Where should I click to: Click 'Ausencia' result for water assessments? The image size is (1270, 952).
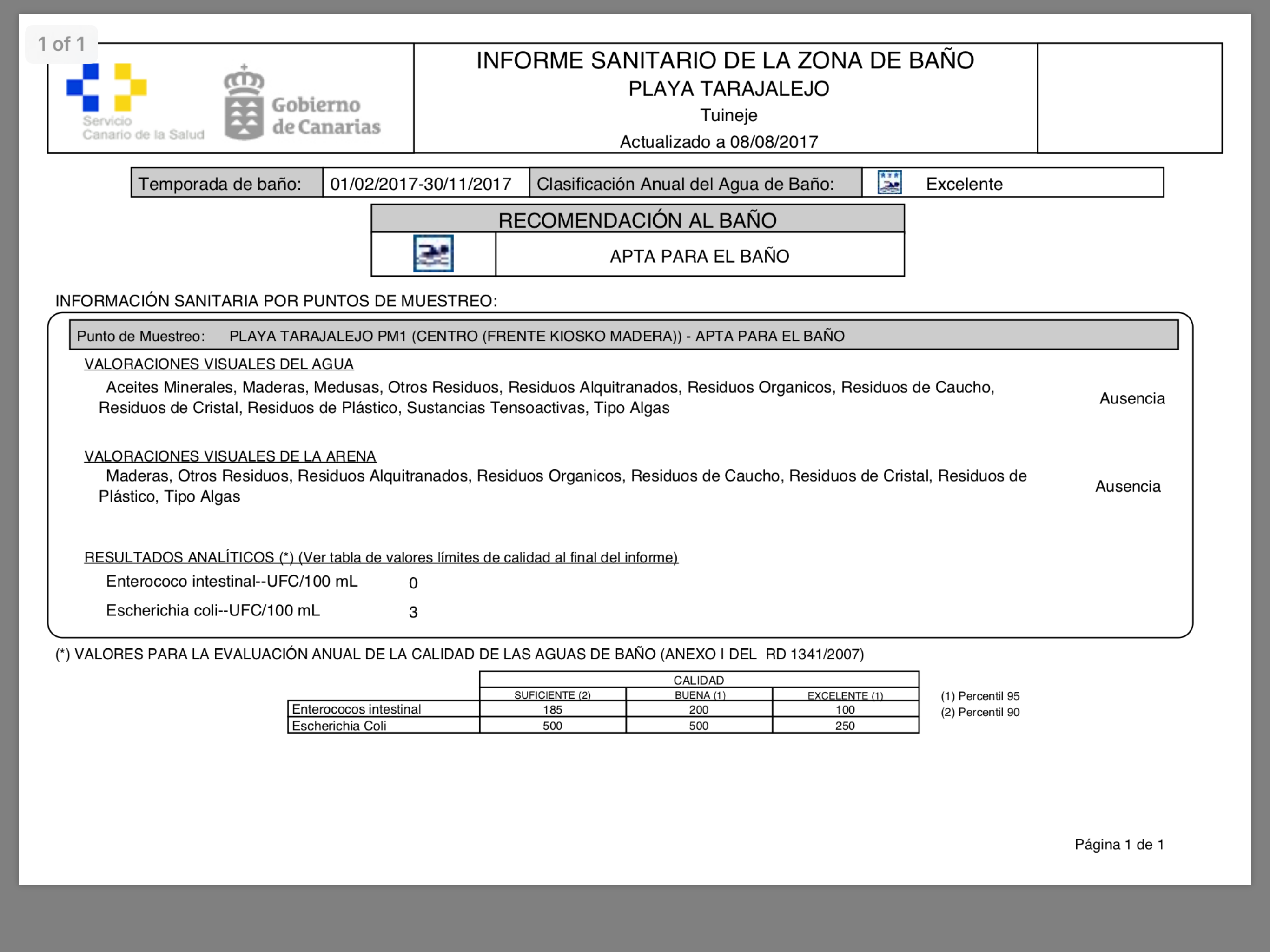[1131, 398]
